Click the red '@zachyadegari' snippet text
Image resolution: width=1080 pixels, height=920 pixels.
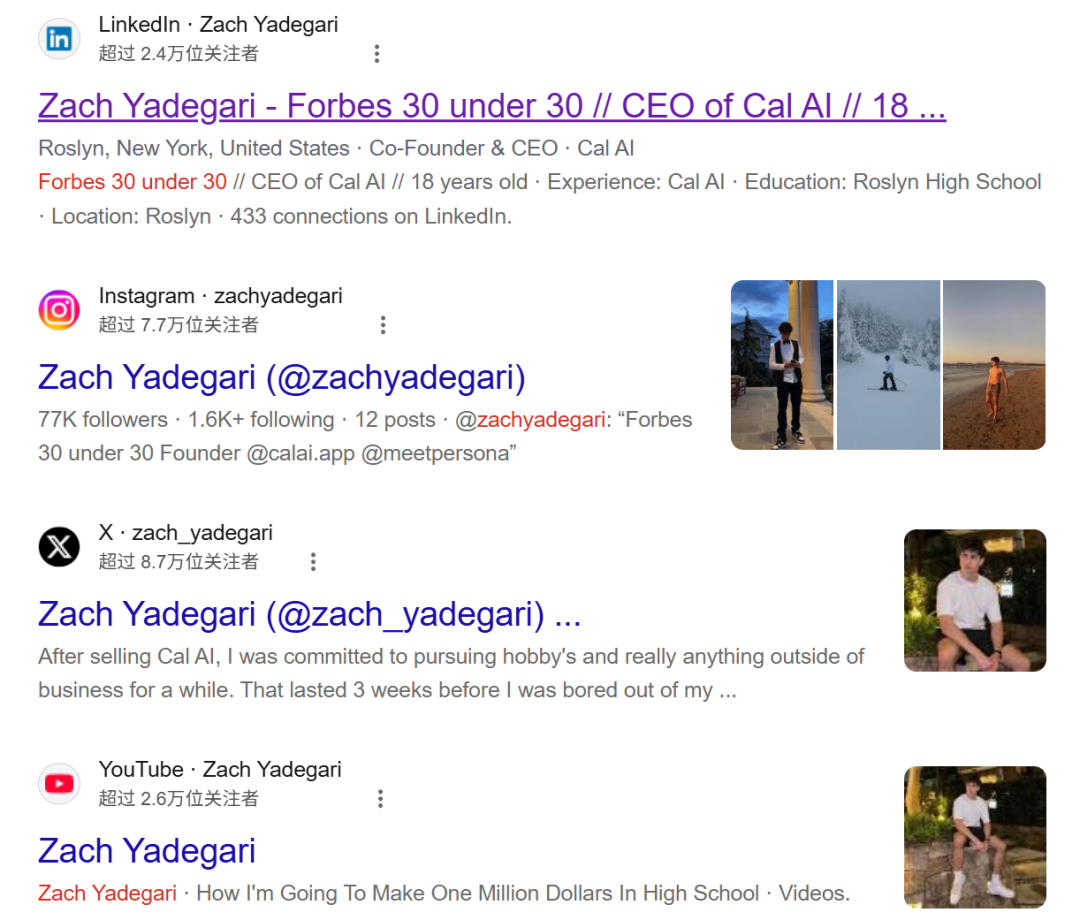pyautogui.click(x=530, y=419)
